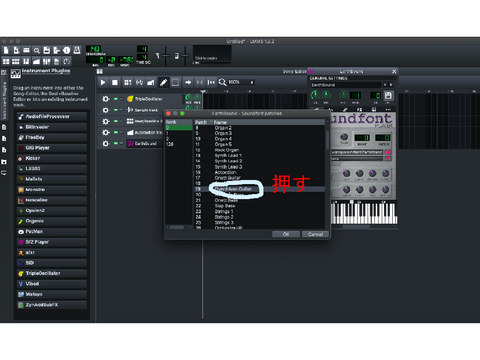
Task: Open Automation track gear actions menu
Action: (x=106, y=132)
